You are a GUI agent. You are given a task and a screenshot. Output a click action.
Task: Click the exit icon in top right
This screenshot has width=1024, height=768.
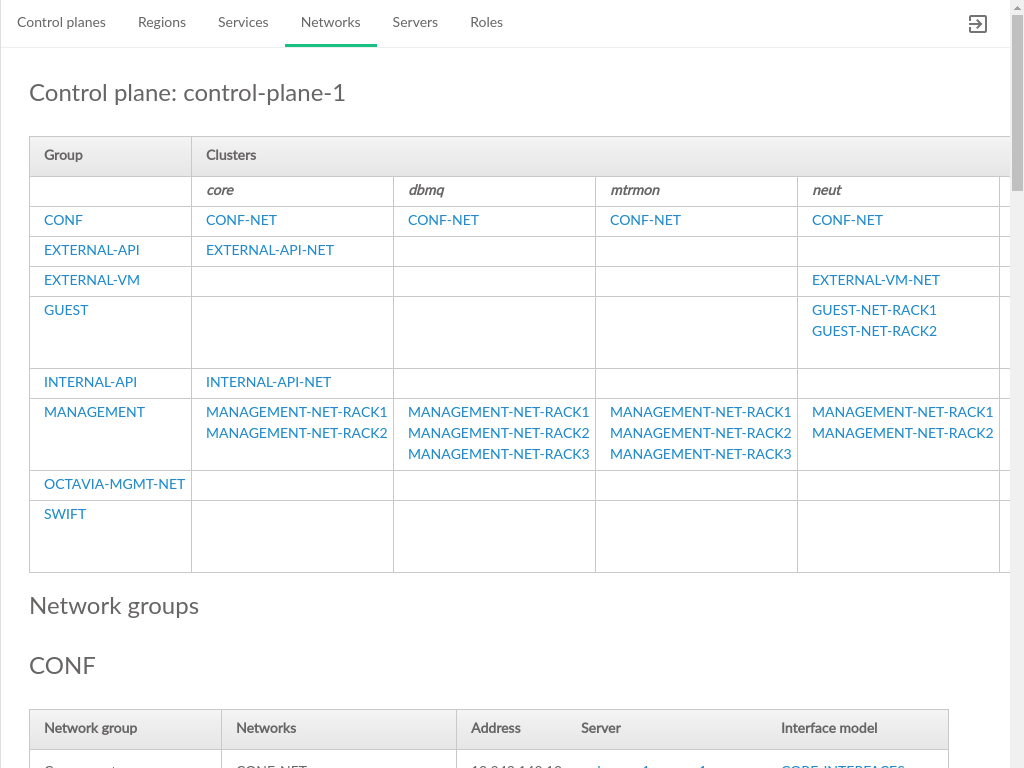pyautogui.click(x=978, y=24)
